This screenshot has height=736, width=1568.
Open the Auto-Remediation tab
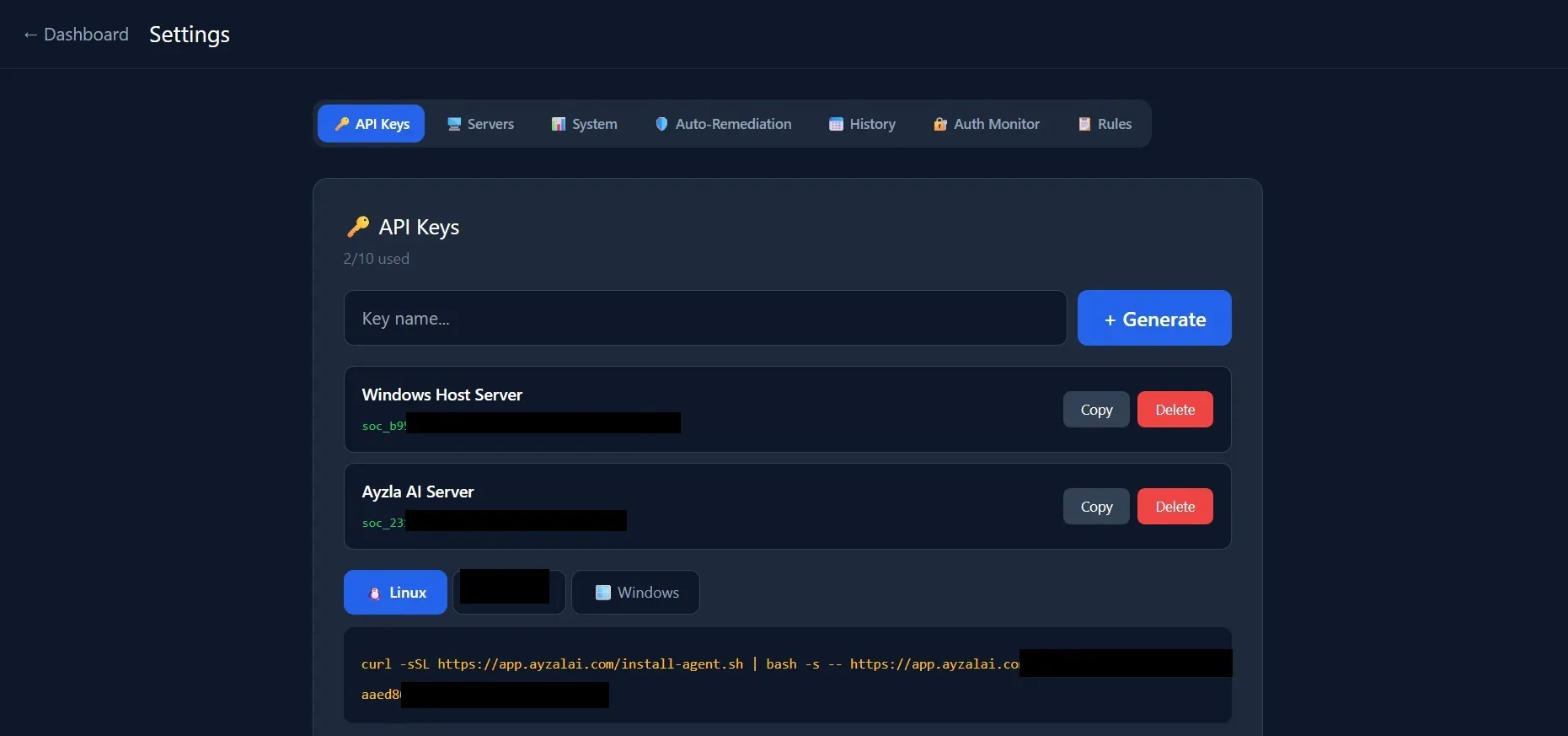pyautogui.click(x=723, y=124)
